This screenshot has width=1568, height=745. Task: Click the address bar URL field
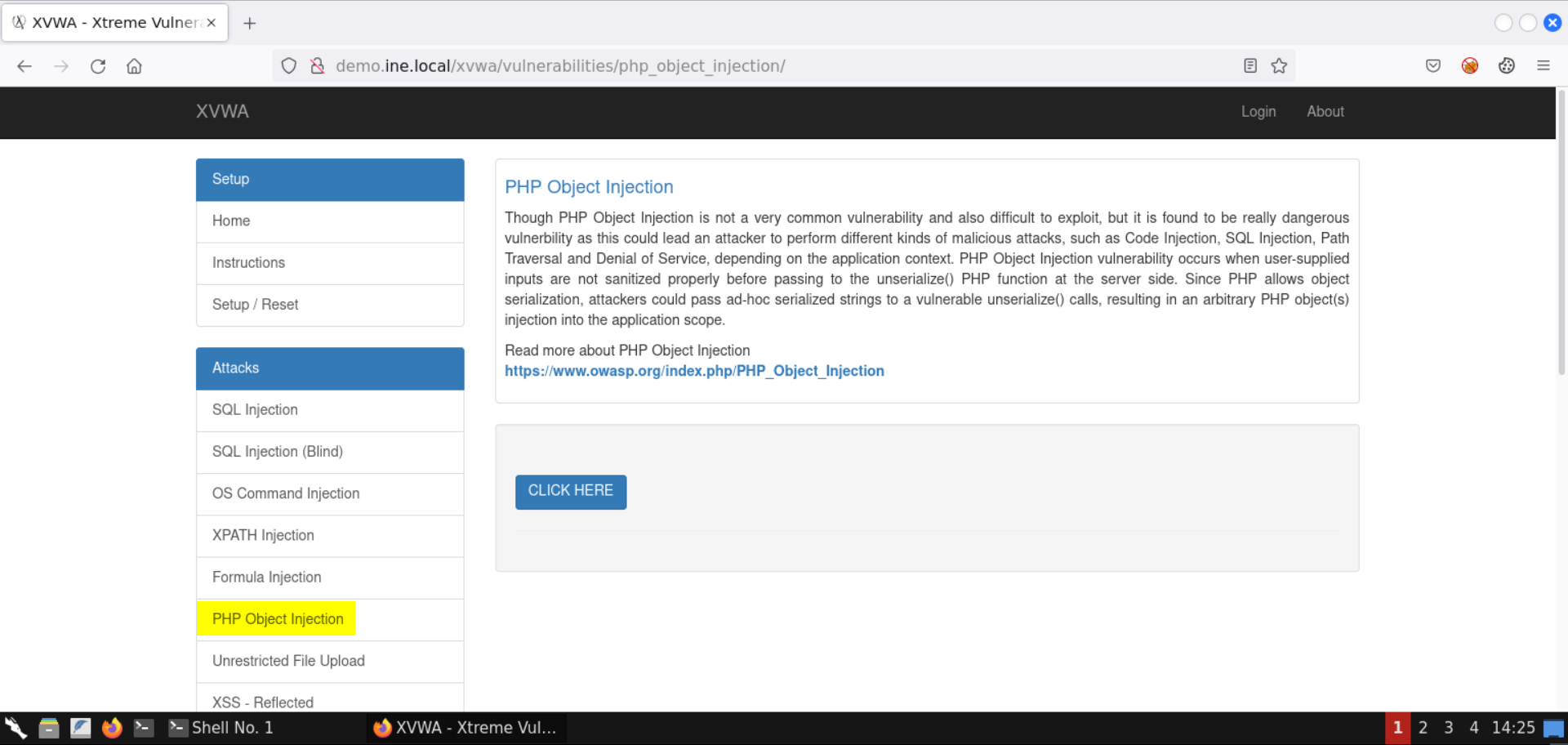pyautogui.click(x=735, y=66)
